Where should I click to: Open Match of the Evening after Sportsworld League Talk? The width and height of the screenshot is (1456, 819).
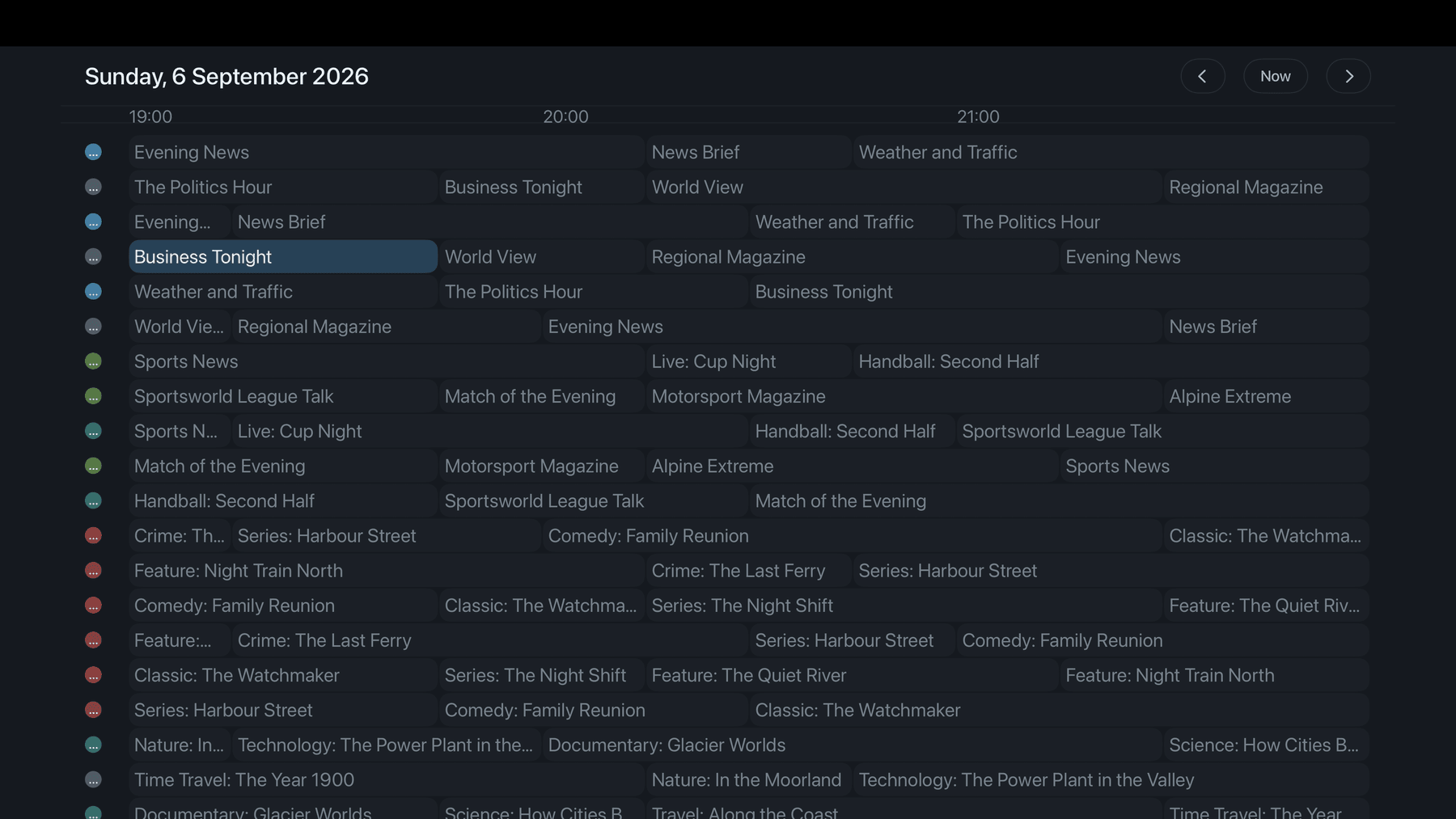[x=542, y=396]
